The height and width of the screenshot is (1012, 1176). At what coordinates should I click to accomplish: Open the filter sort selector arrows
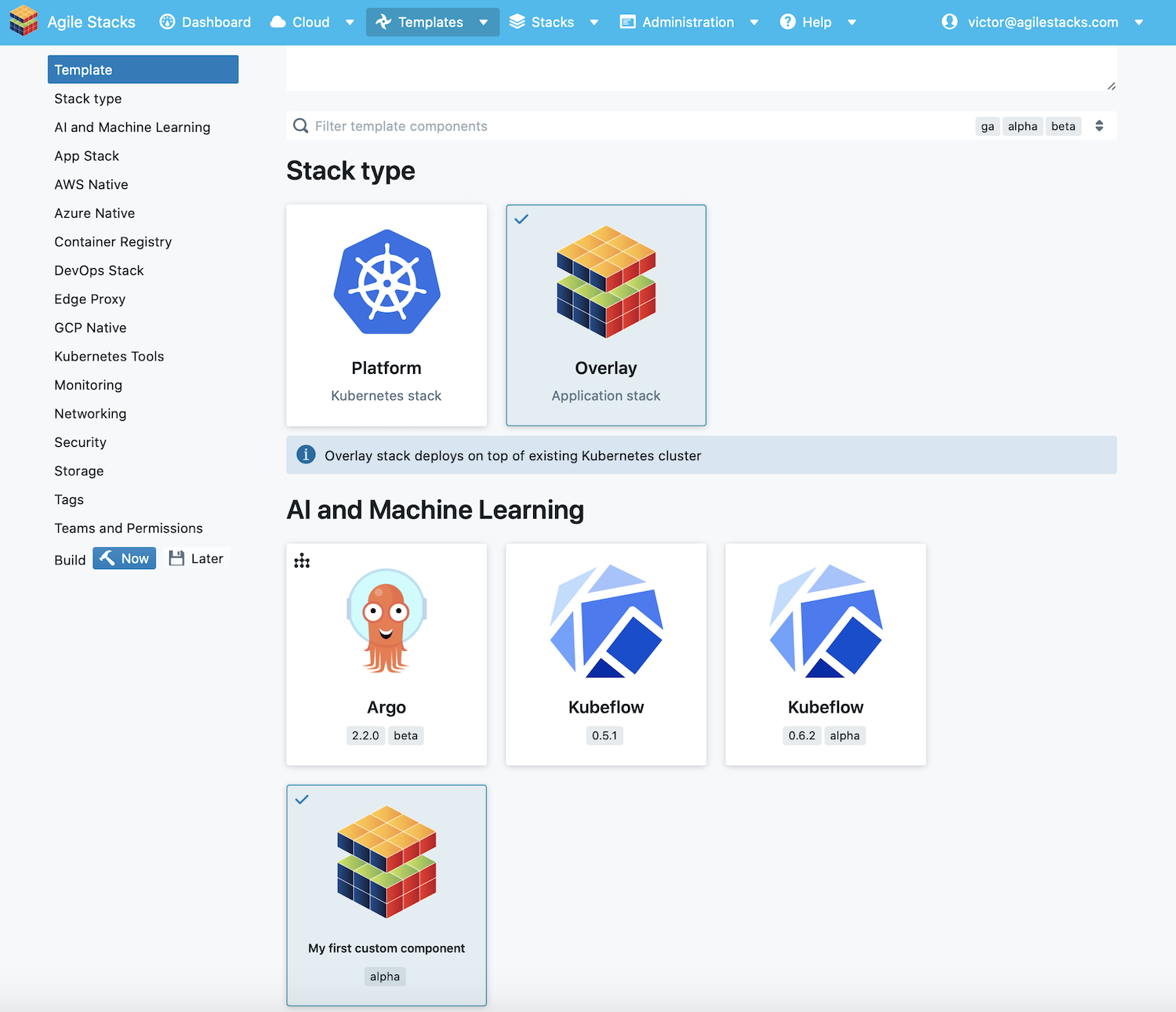pyautogui.click(x=1099, y=126)
